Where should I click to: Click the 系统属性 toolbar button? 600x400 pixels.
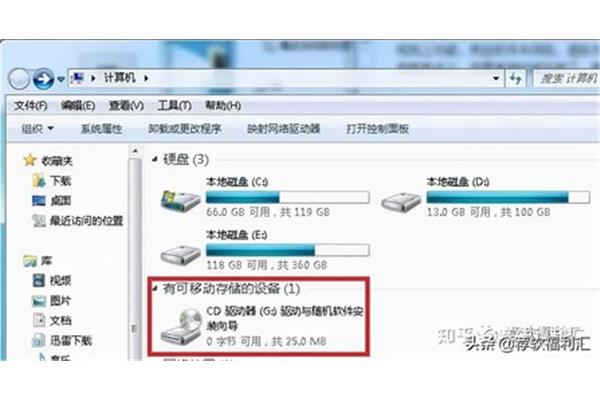(101, 129)
